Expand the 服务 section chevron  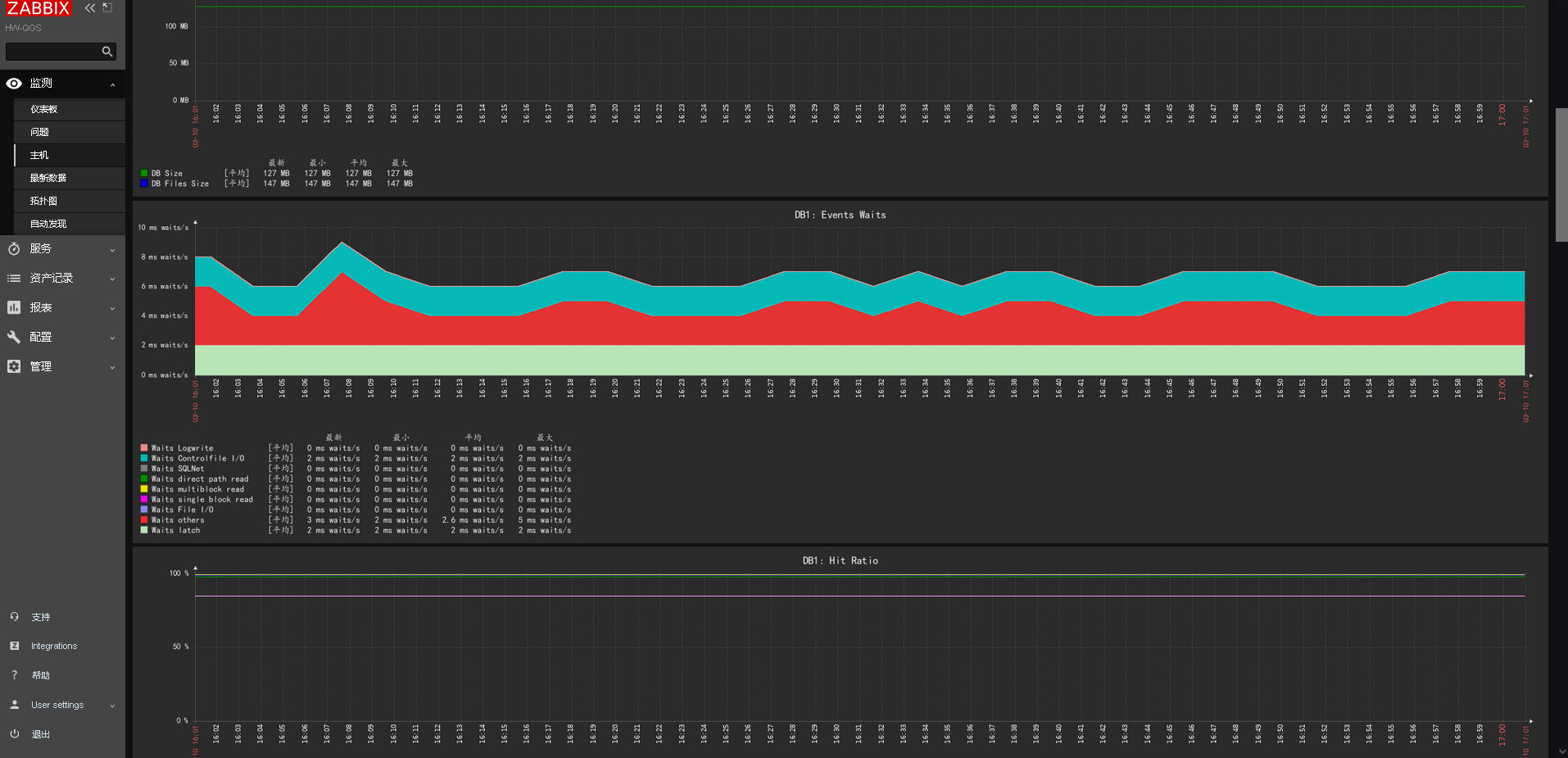tap(113, 248)
